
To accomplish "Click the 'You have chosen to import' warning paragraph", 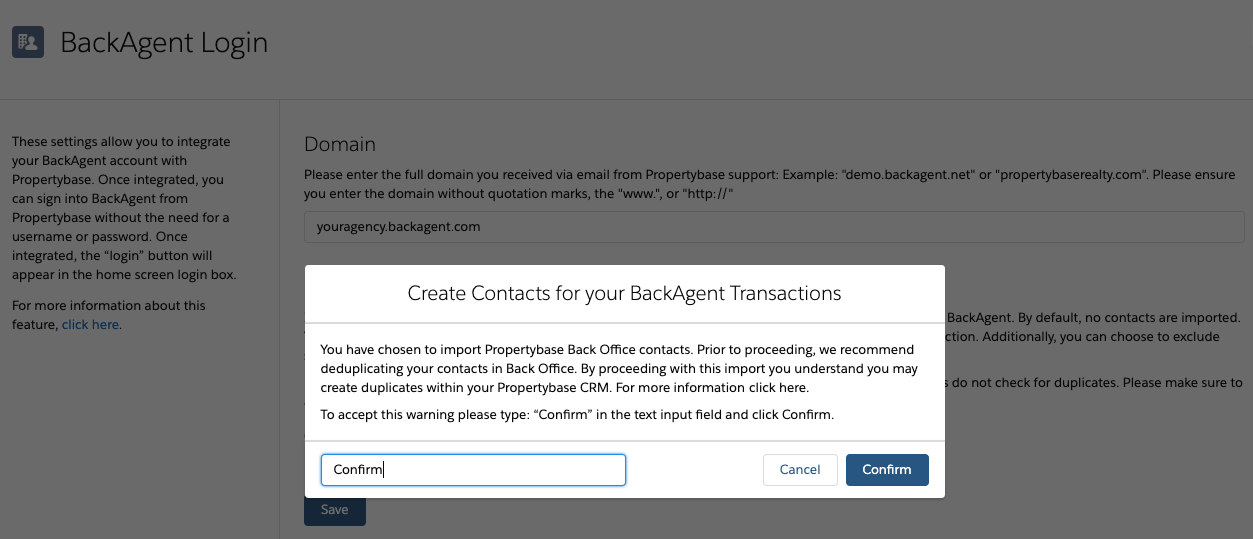I will coord(619,368).
